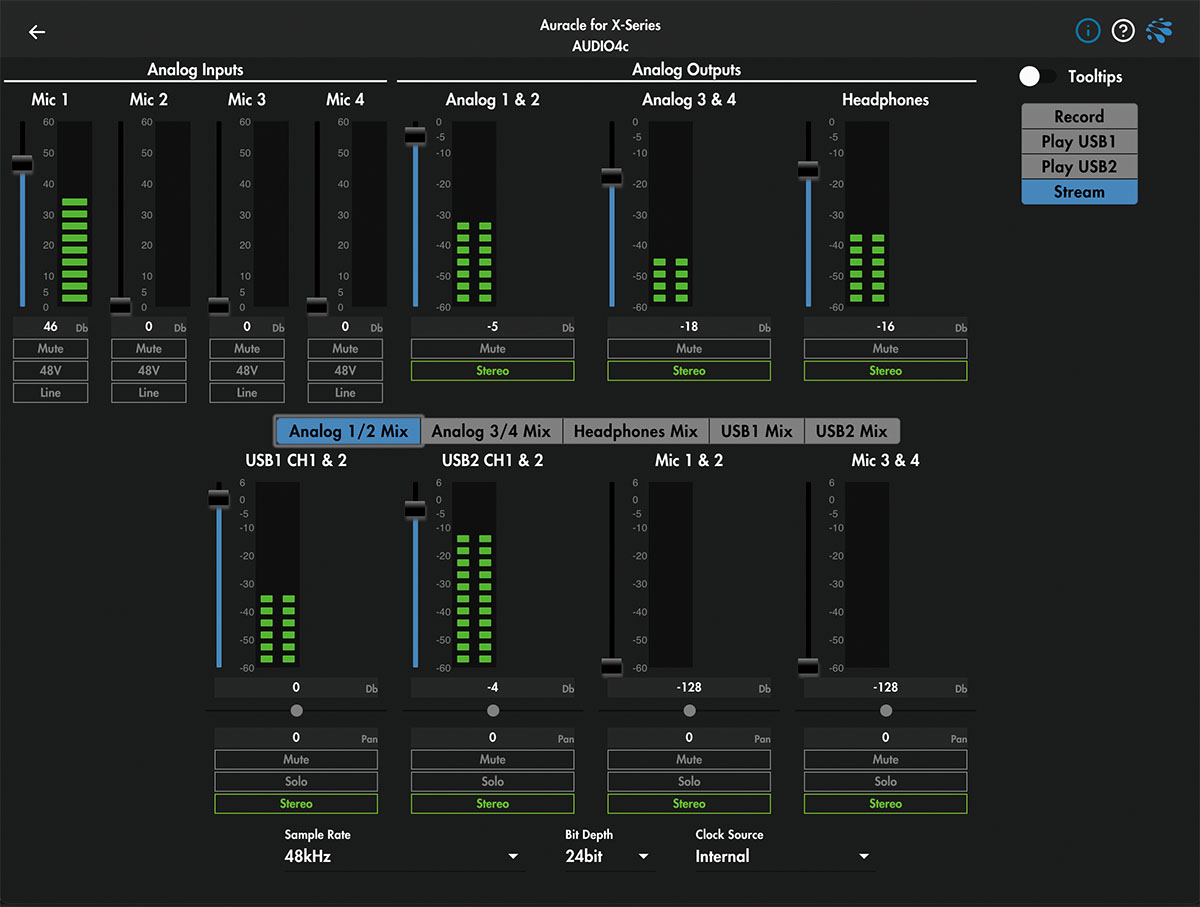Image resolution: width=1200 pixels, height=907 pixels.
Task: Switch to USB1 Mix tab
Action: (x=757, y=431)
